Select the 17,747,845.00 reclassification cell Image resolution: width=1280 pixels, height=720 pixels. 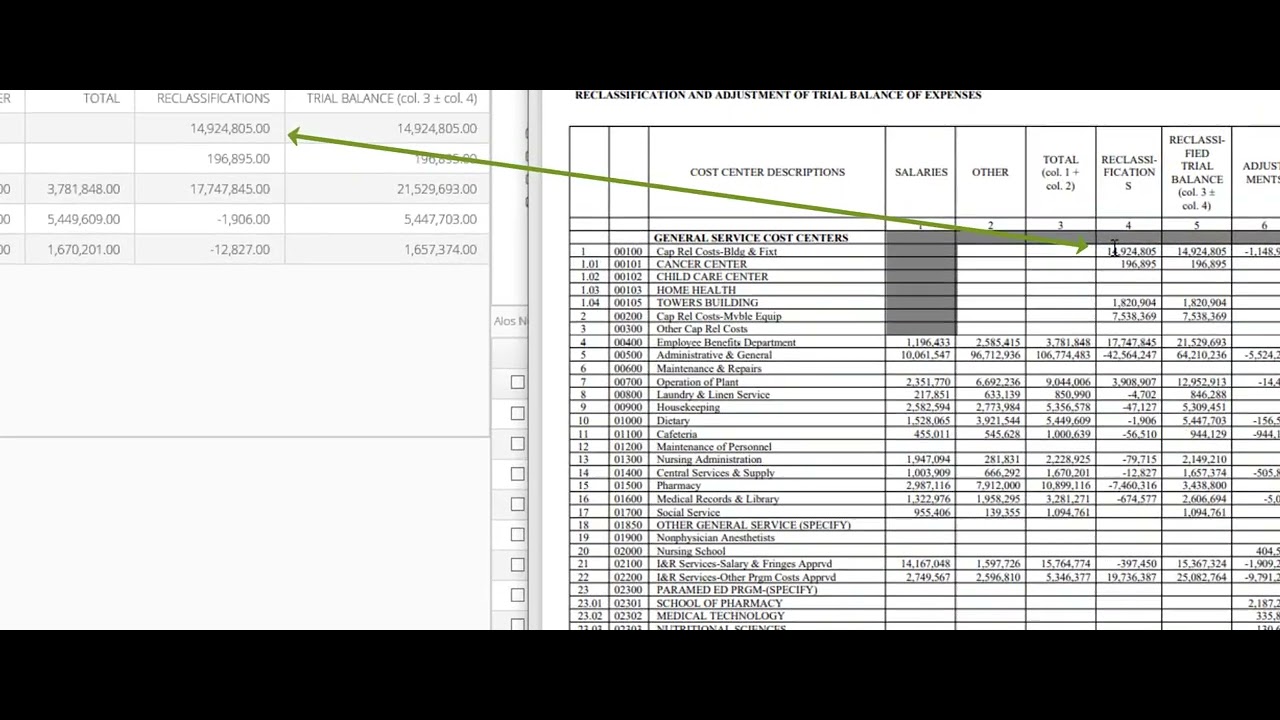(230, 188)
